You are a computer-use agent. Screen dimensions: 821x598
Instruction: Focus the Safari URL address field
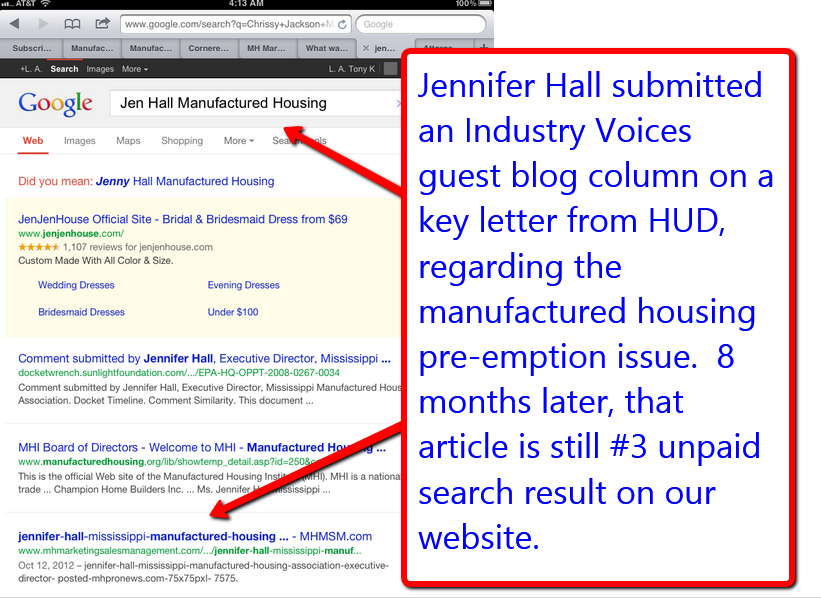pos(235,24)
